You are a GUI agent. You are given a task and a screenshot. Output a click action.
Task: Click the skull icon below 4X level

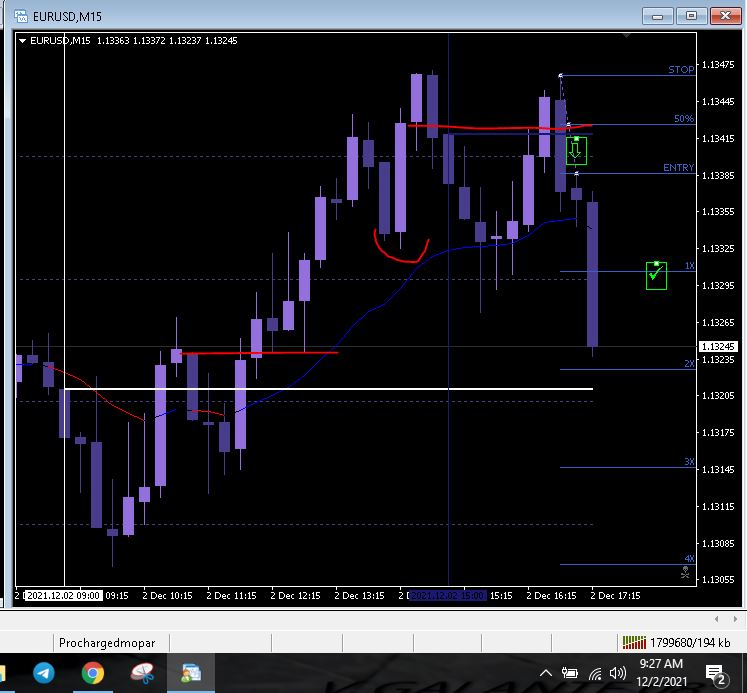coord(685,572)
